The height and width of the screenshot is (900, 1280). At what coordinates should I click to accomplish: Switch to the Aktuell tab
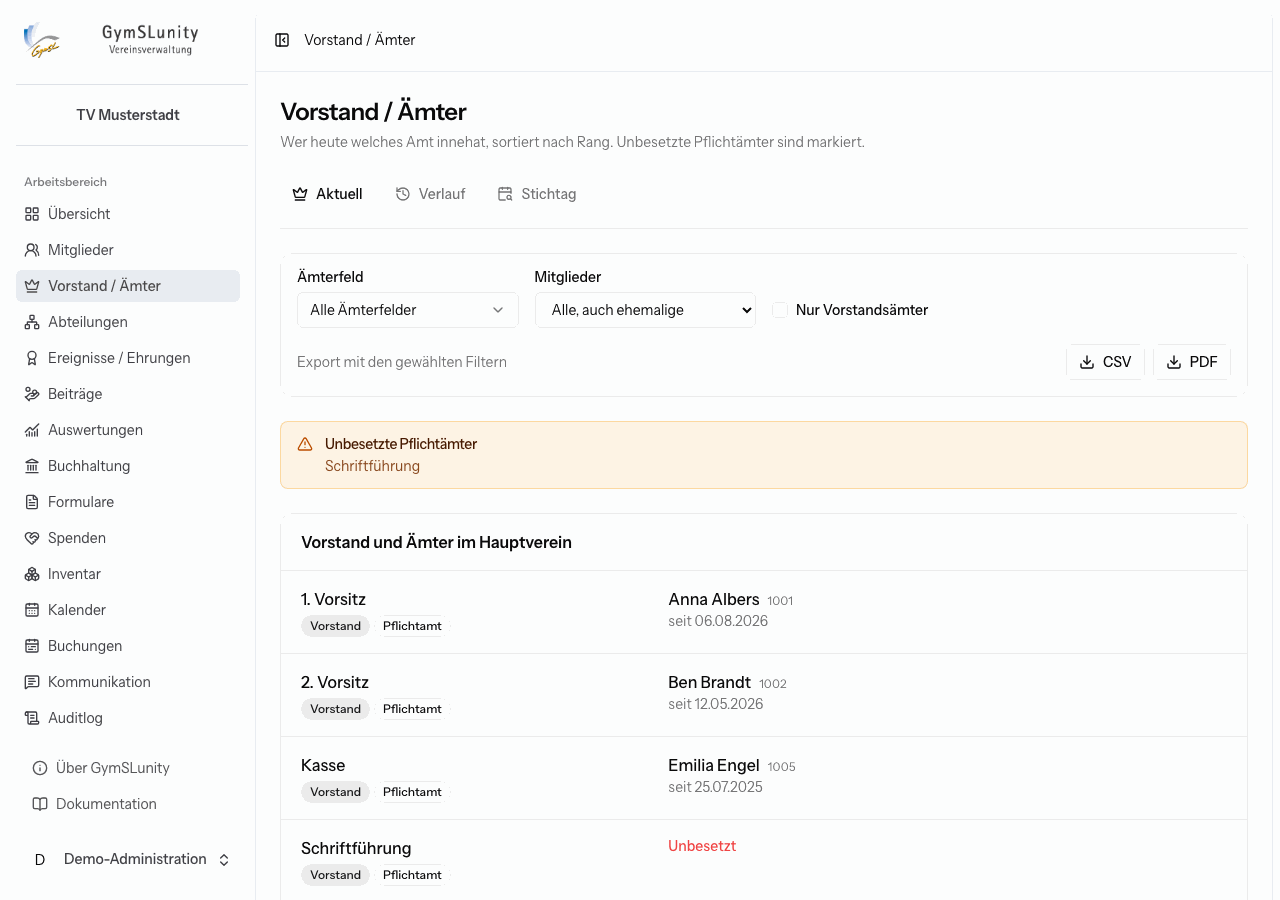327,194
